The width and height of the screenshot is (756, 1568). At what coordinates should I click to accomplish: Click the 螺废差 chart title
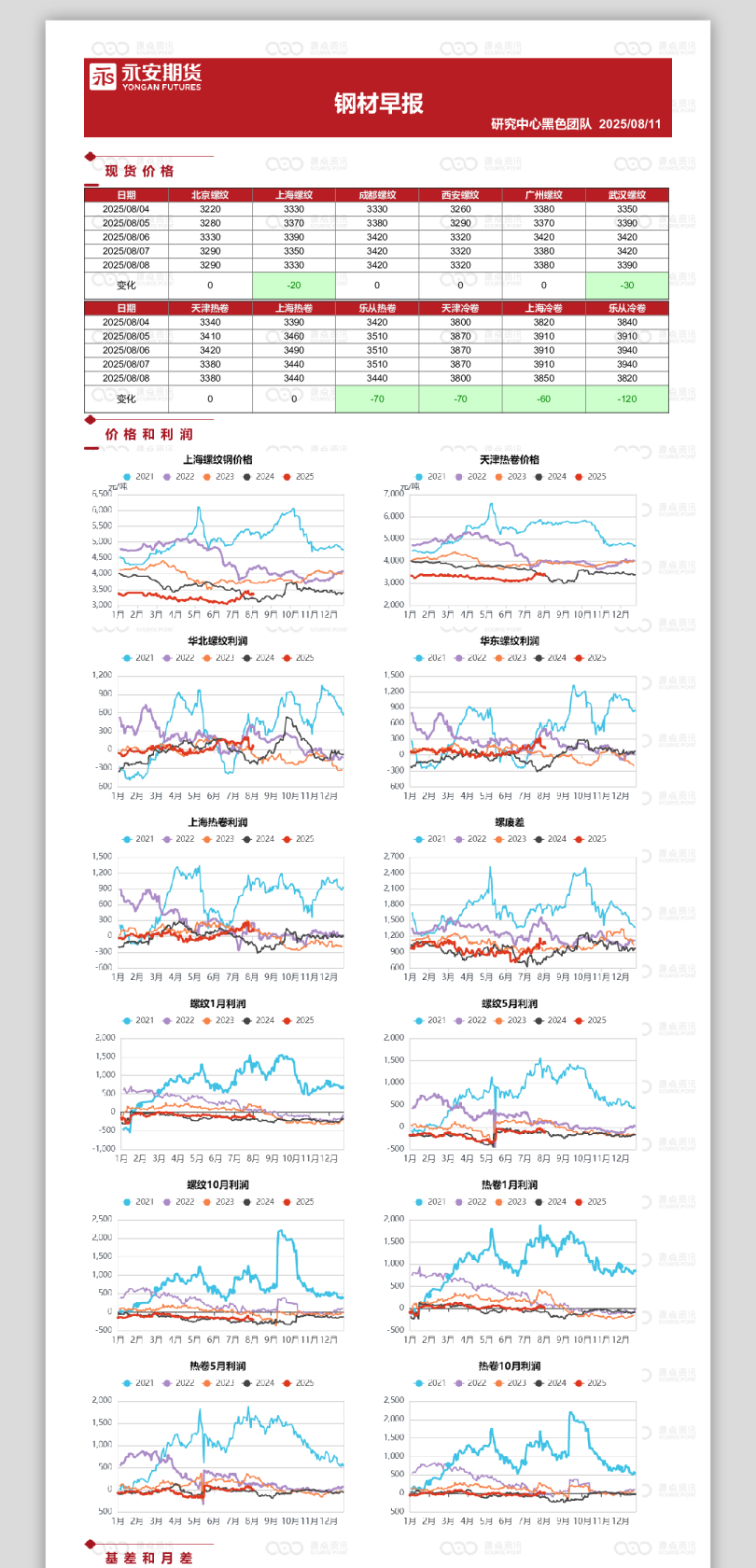point(510,822)
